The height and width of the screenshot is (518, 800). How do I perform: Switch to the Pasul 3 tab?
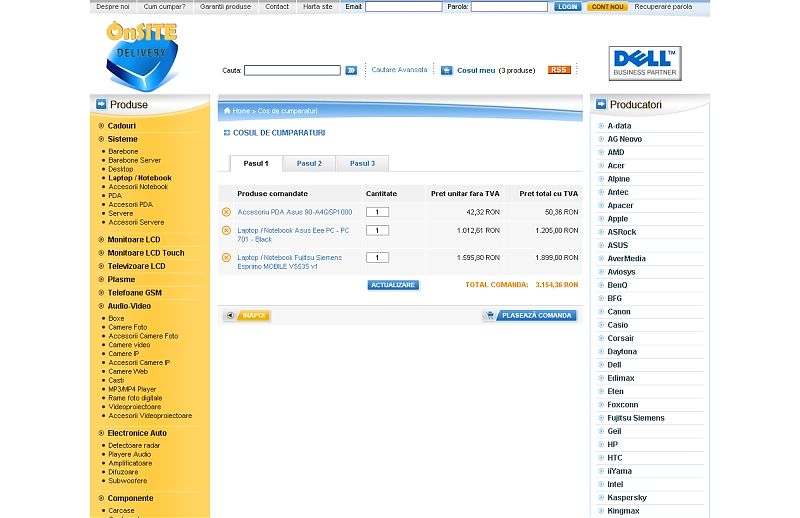(362, 163)
